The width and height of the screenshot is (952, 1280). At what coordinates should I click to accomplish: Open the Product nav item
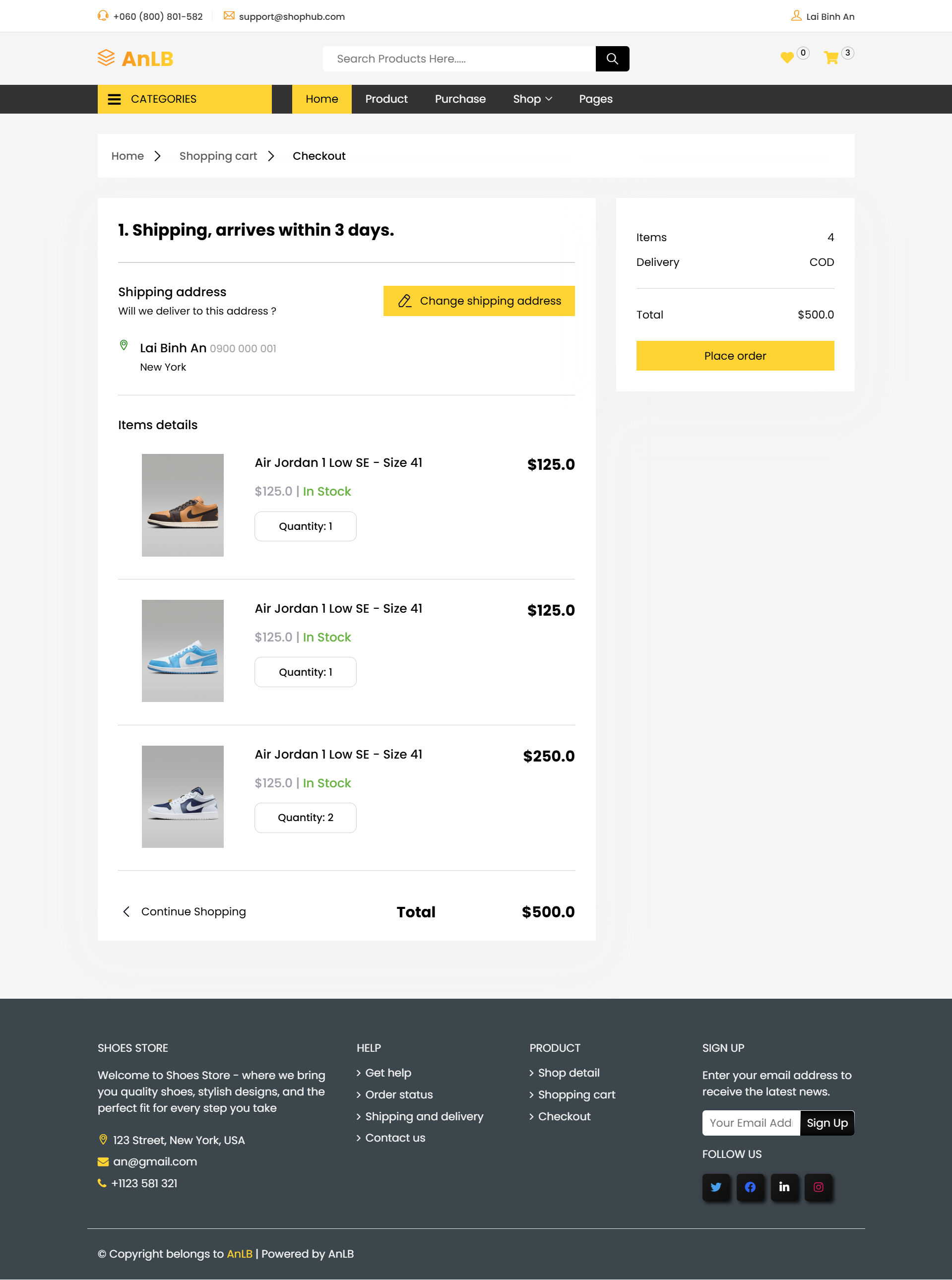(386, 99)
